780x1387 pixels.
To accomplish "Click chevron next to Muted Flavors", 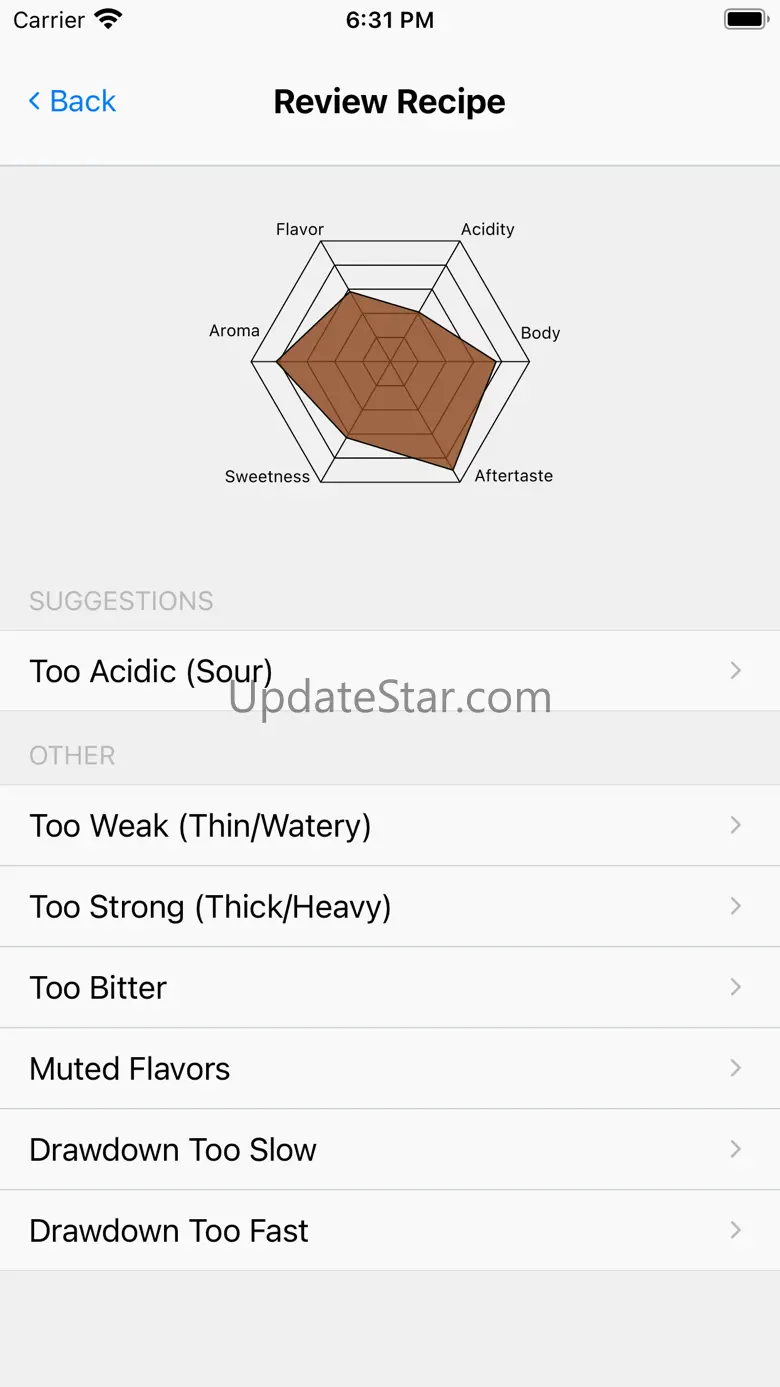I will click(x=735, y=1068).
